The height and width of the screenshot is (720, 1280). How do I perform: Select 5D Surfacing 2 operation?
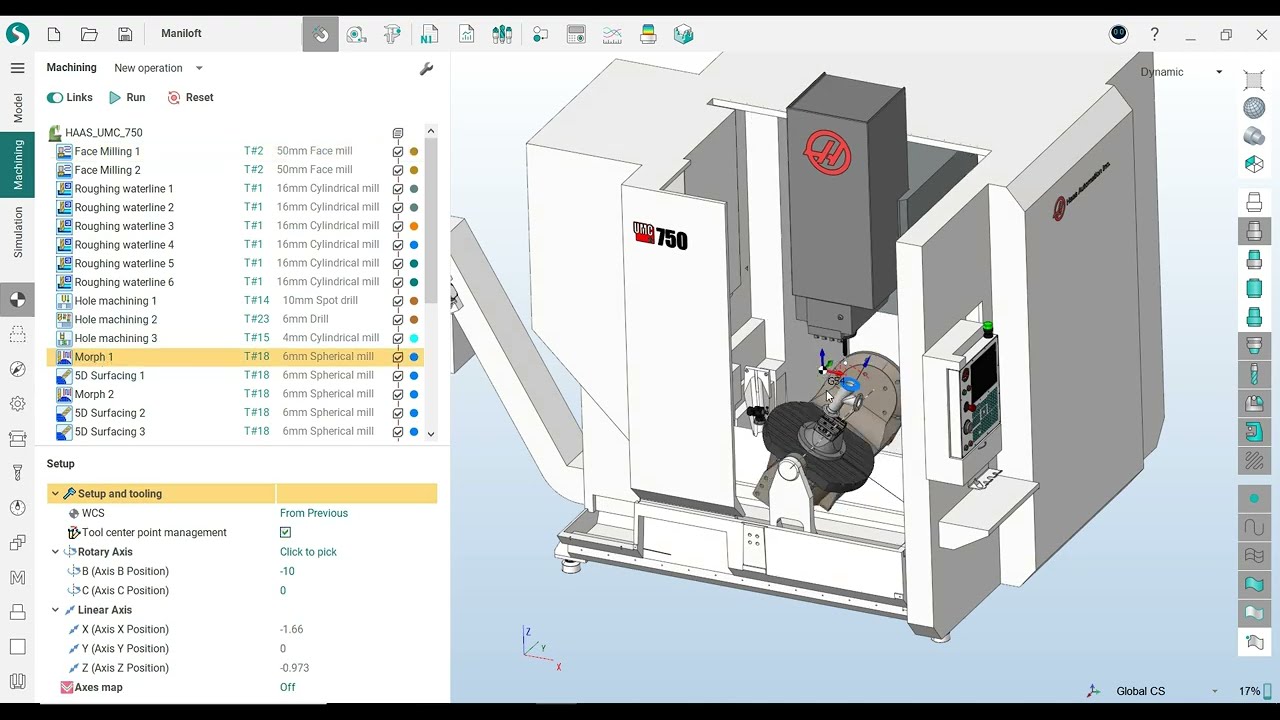tap(109, 413)
